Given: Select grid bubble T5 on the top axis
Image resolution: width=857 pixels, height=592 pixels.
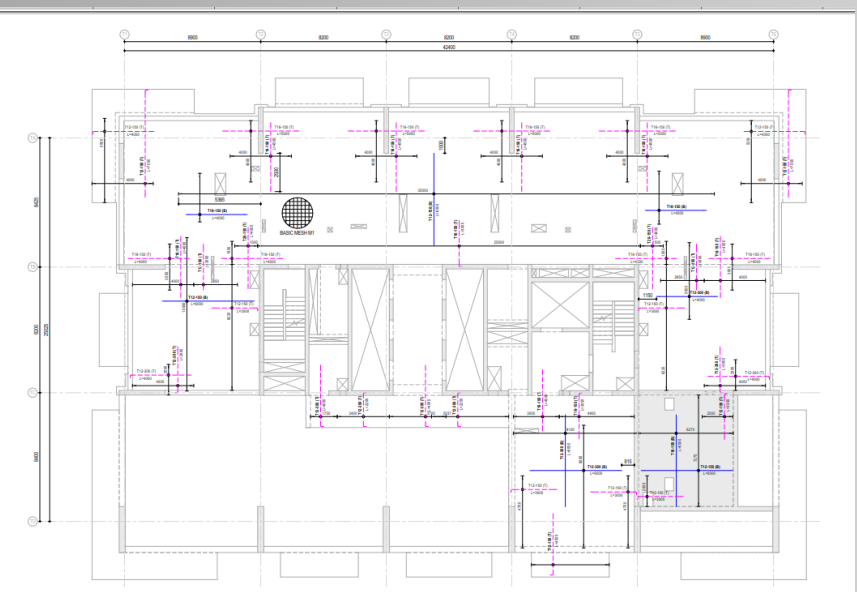Looking at the screenshot, I should pyautogui.click(x=637, y=34).
